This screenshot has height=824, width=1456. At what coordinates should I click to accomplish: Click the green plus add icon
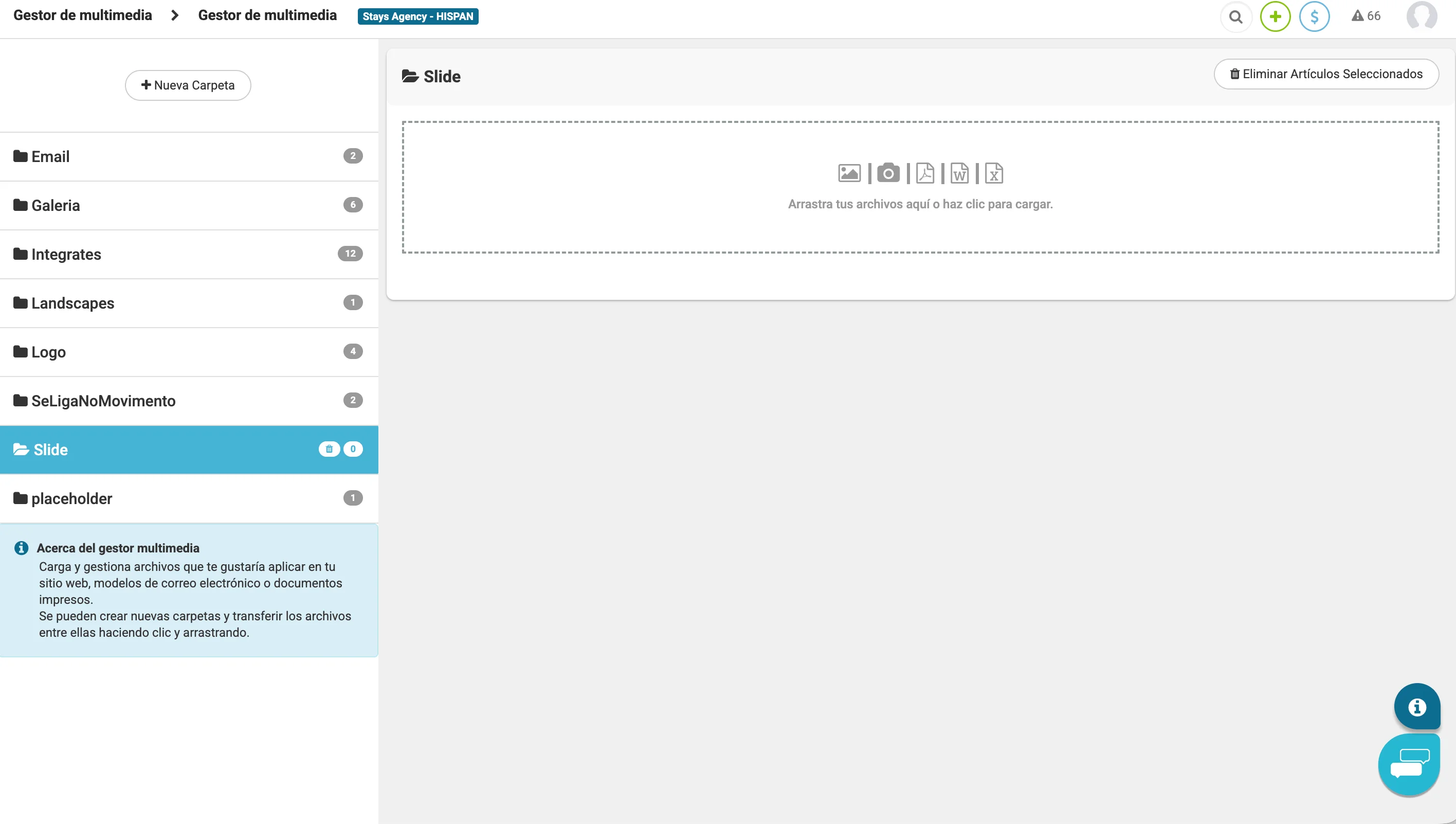(1275, 17)
